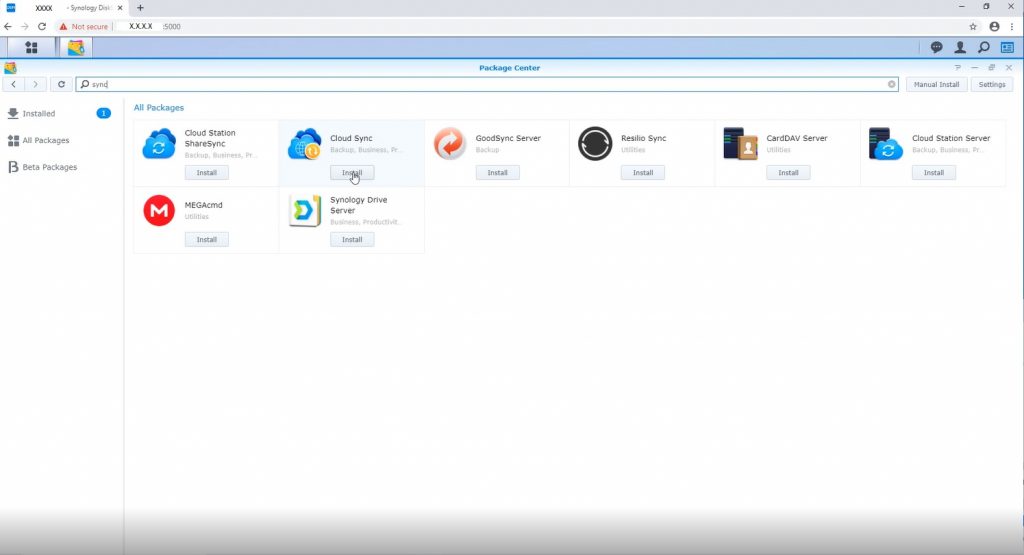This screenshot has height=555, width=1024.
Task: Select All Packages in the sidebar
Action: 59,140
